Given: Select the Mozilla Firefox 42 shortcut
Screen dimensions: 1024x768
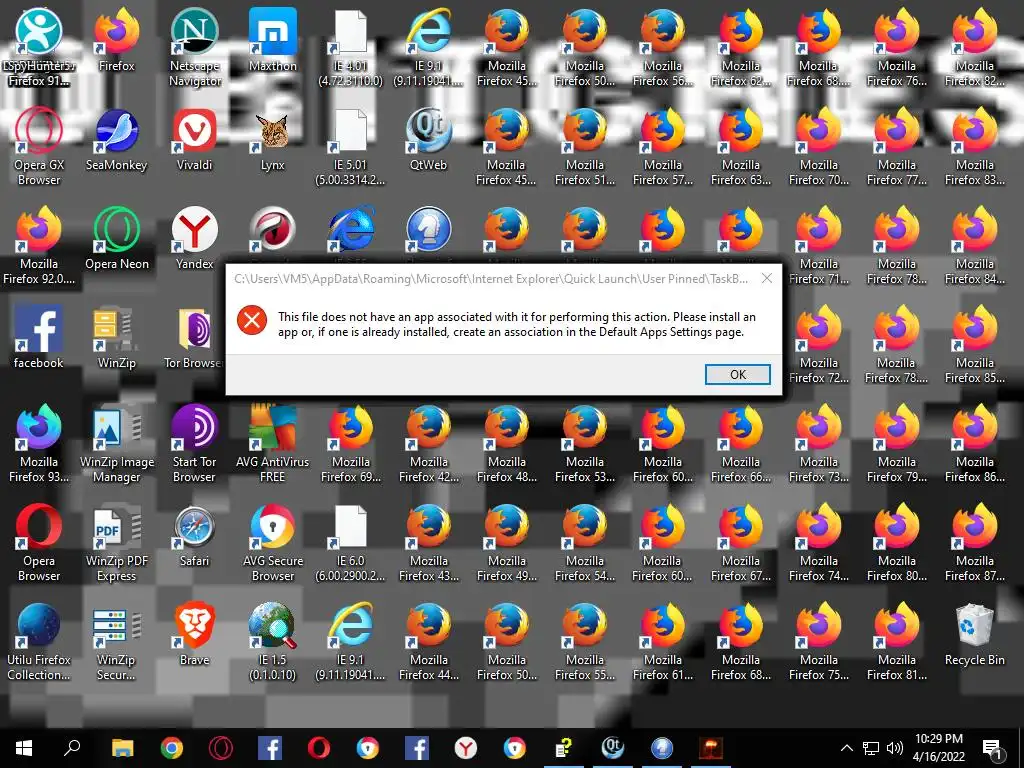Looking at the screenshot, I should (x=428, y=444).
